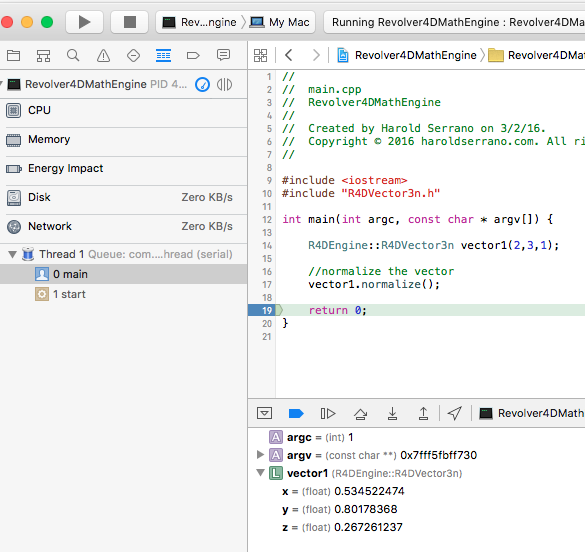Screen dimensions: 585x552
Task: Select the z = 0.267261237 row
Action: coord(416,527)
